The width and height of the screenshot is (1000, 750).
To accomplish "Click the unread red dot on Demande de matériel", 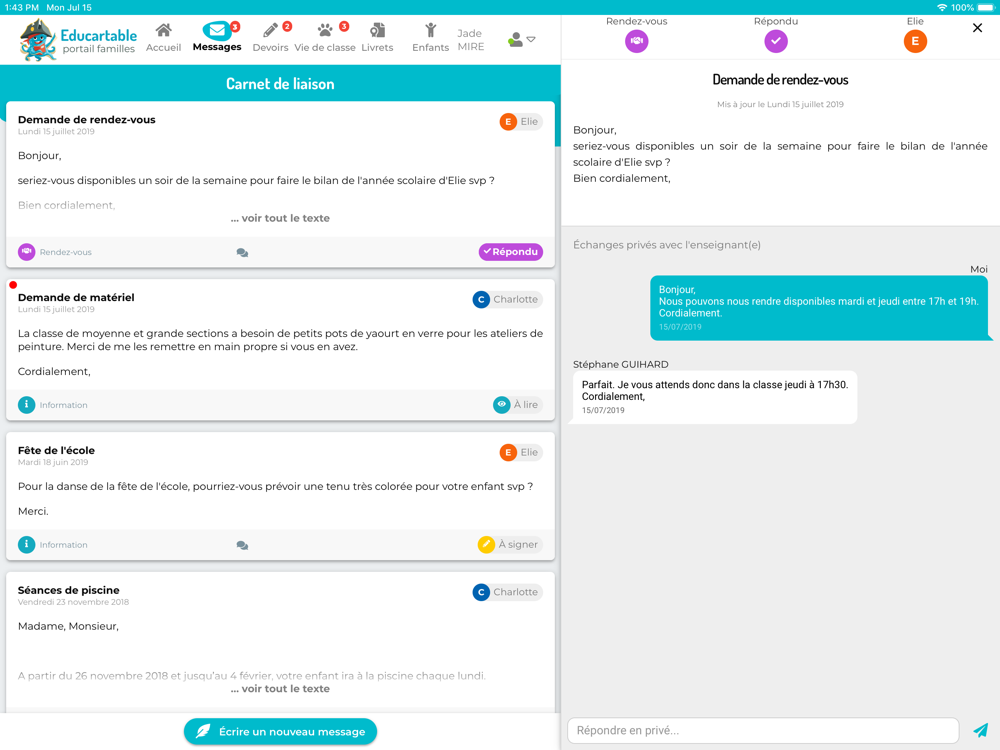I will coord(13,285).
